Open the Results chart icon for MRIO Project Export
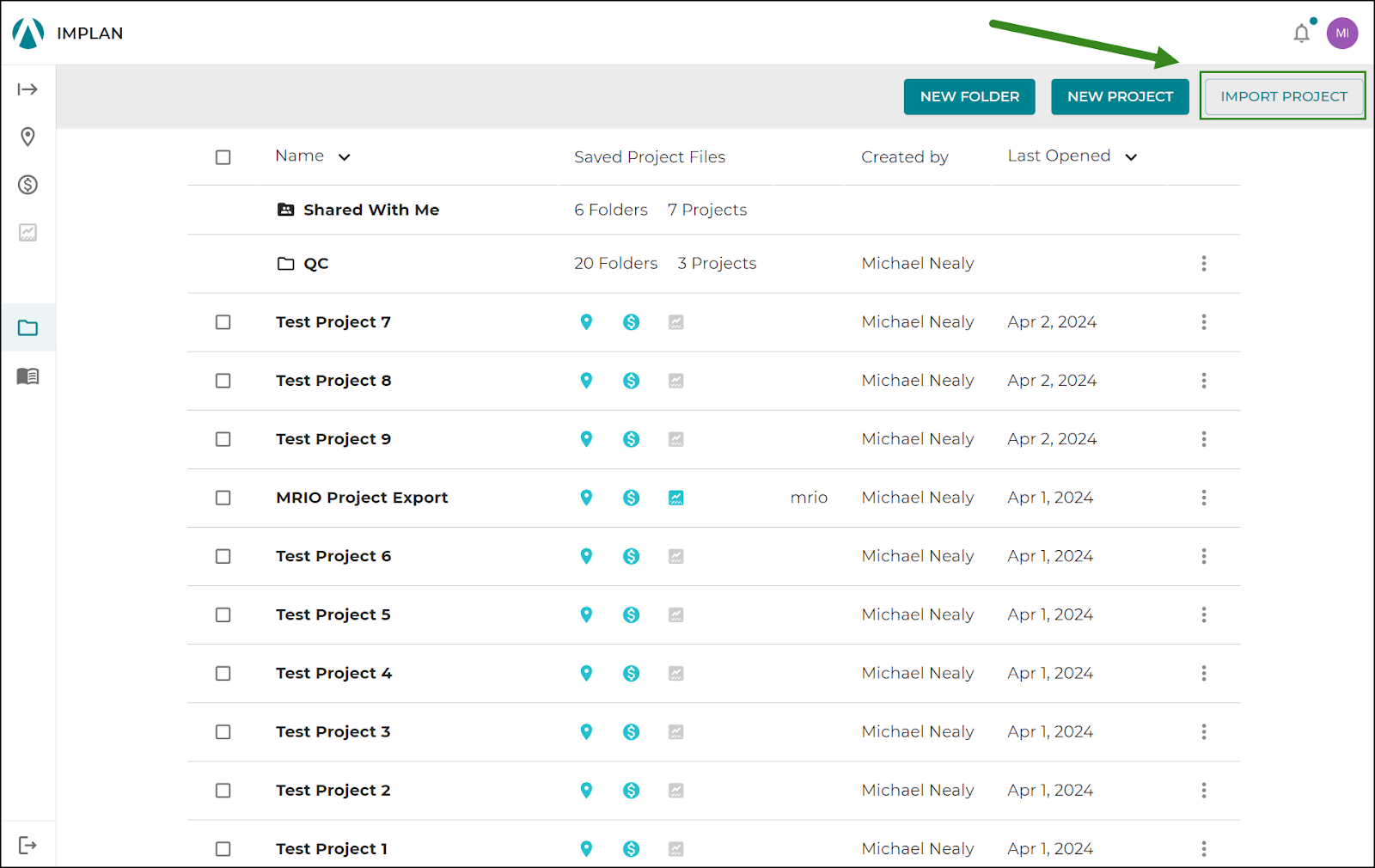Screen dimensions: 1375x868 pos(676,498)
